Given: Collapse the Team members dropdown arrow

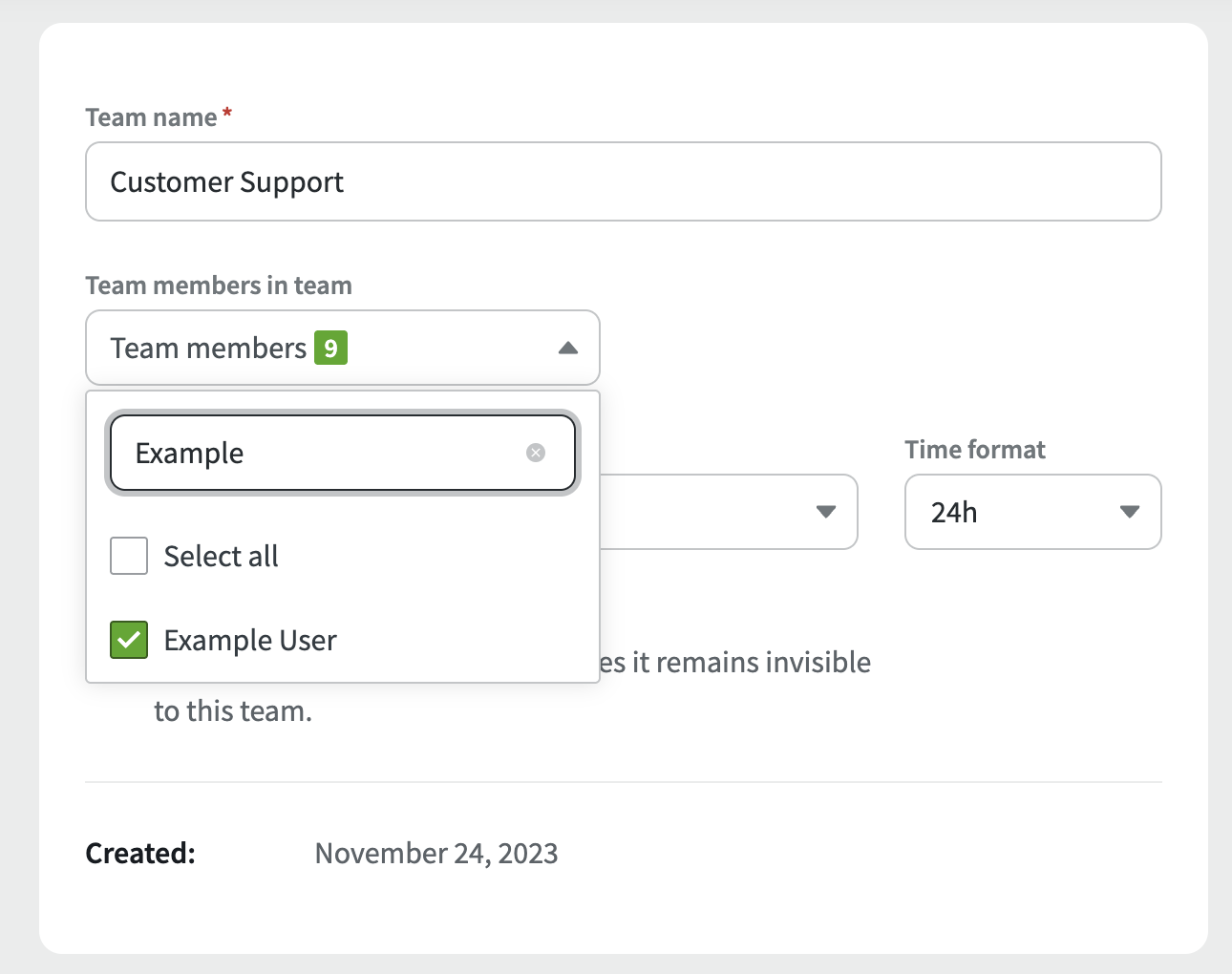Looking at the screenshot, I should point(568,349).
